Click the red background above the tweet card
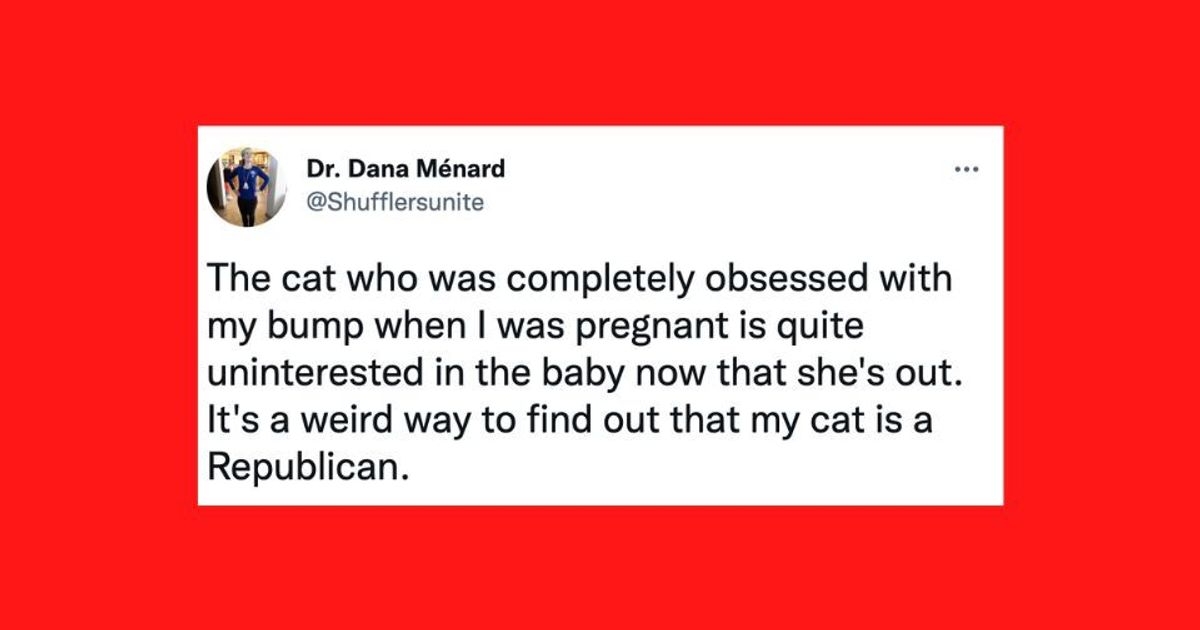 point(600,60)
